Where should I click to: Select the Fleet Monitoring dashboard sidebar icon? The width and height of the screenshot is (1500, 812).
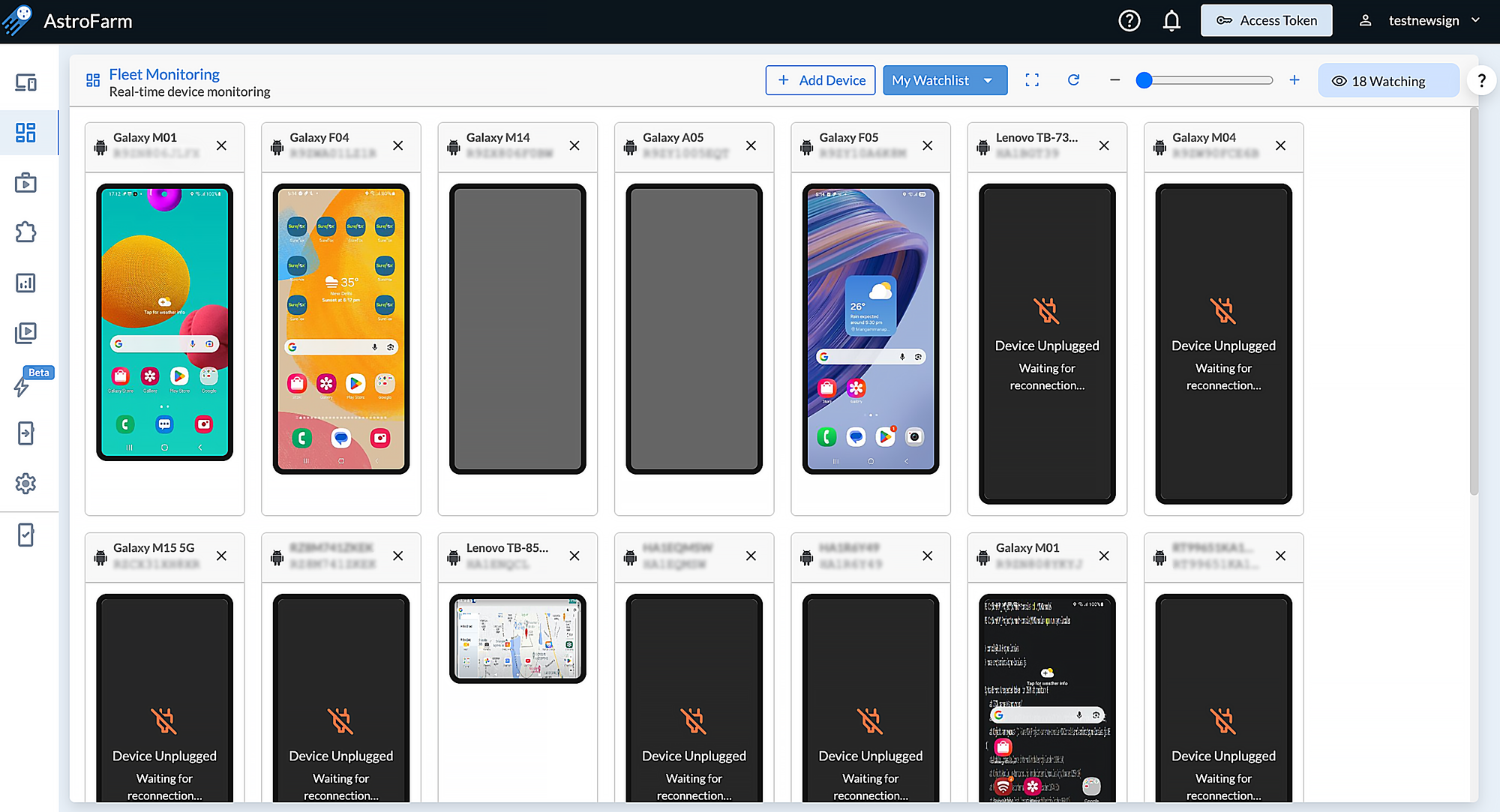[x=26, y=133]
